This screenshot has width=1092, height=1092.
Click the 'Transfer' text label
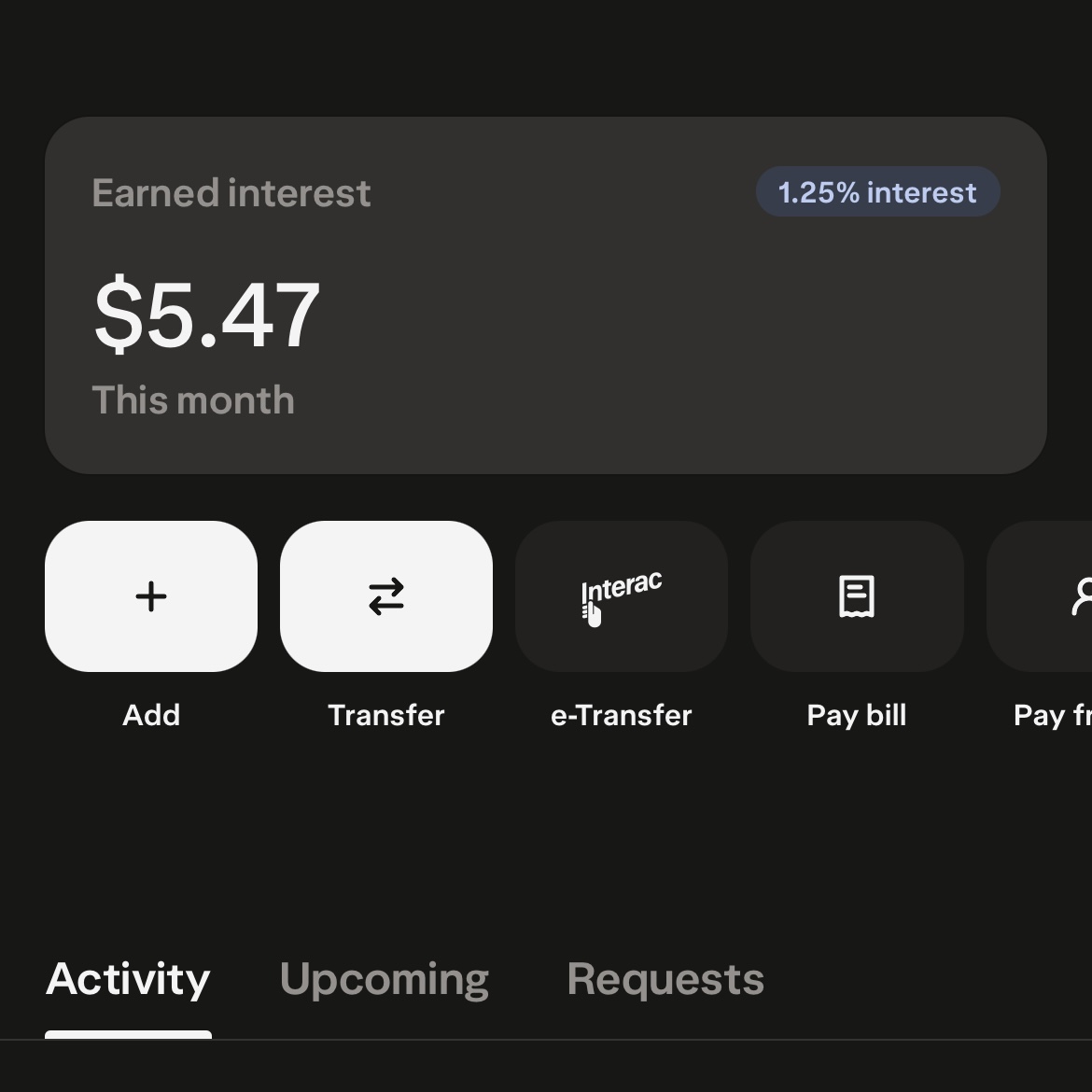point(386,715)
